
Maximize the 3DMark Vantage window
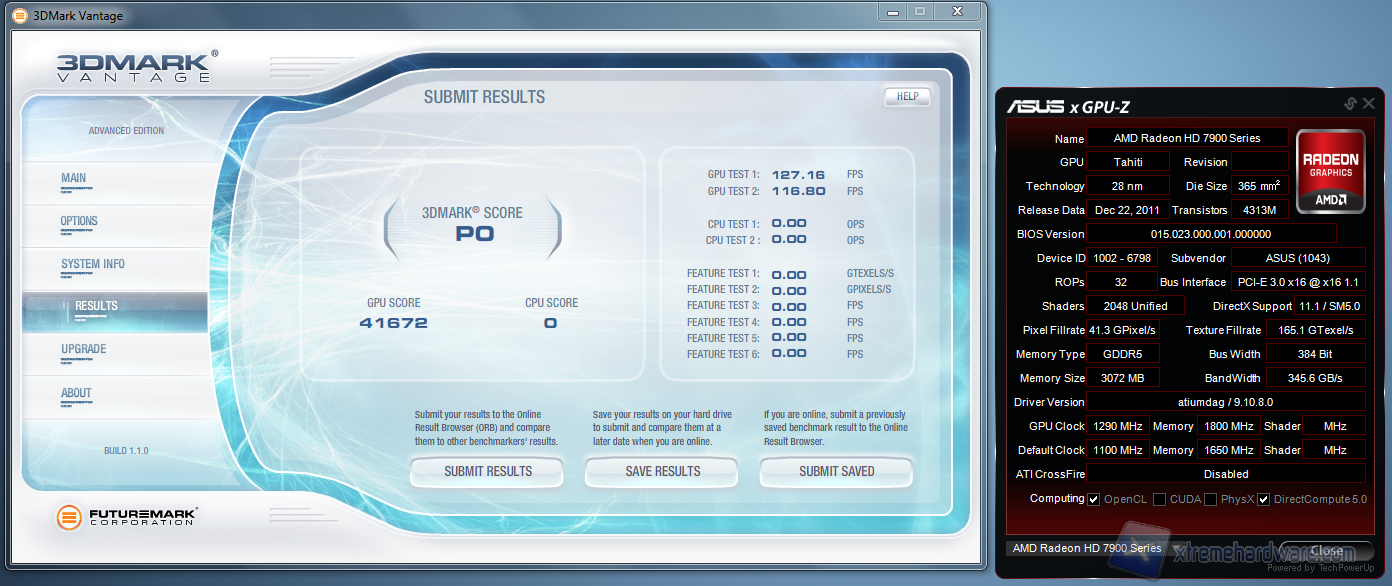(x=921, y=11)
